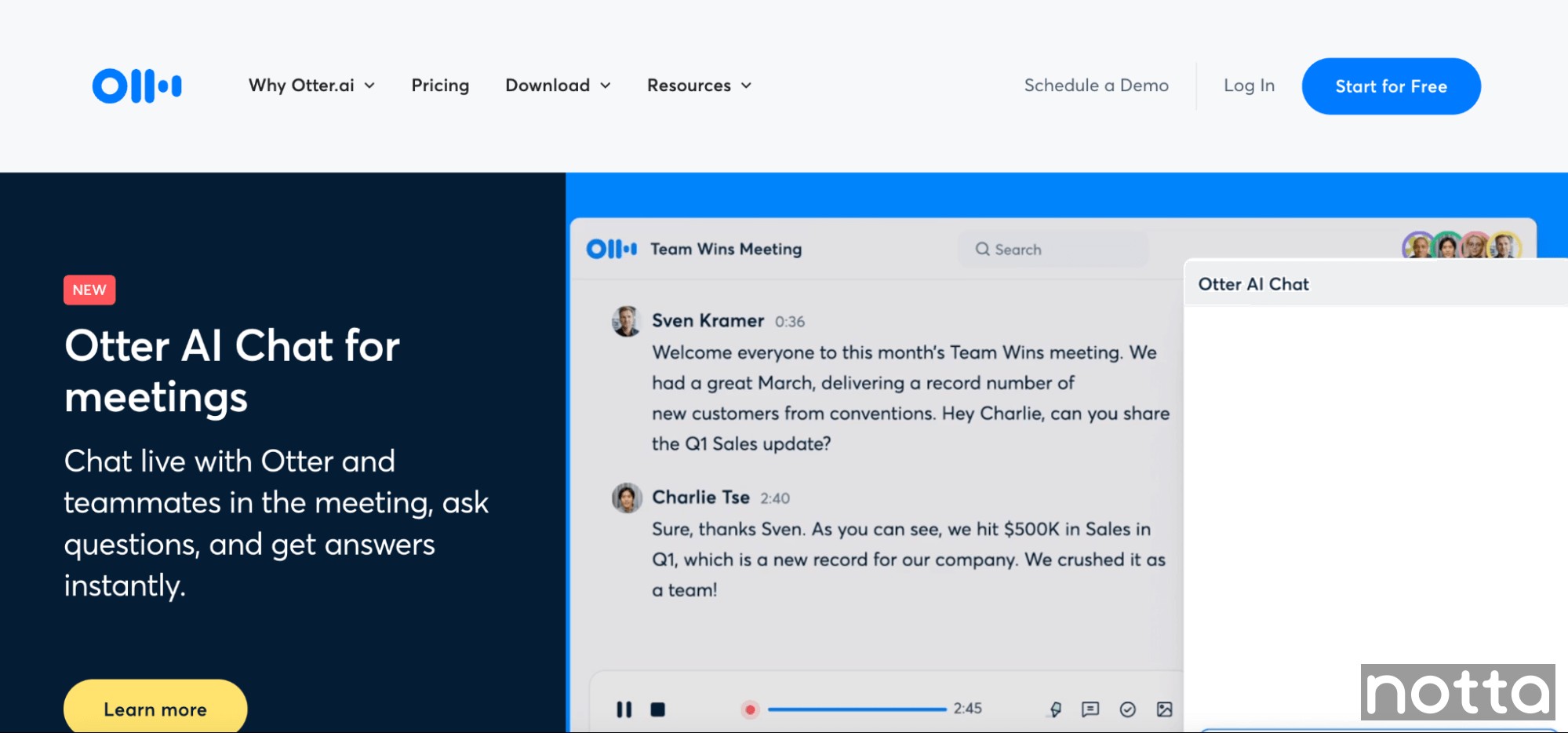Click the Otter logo in Team Wins Meeting panel
Image resolution: width=1568 pixels, height=733 pixels.
[611, 249]
